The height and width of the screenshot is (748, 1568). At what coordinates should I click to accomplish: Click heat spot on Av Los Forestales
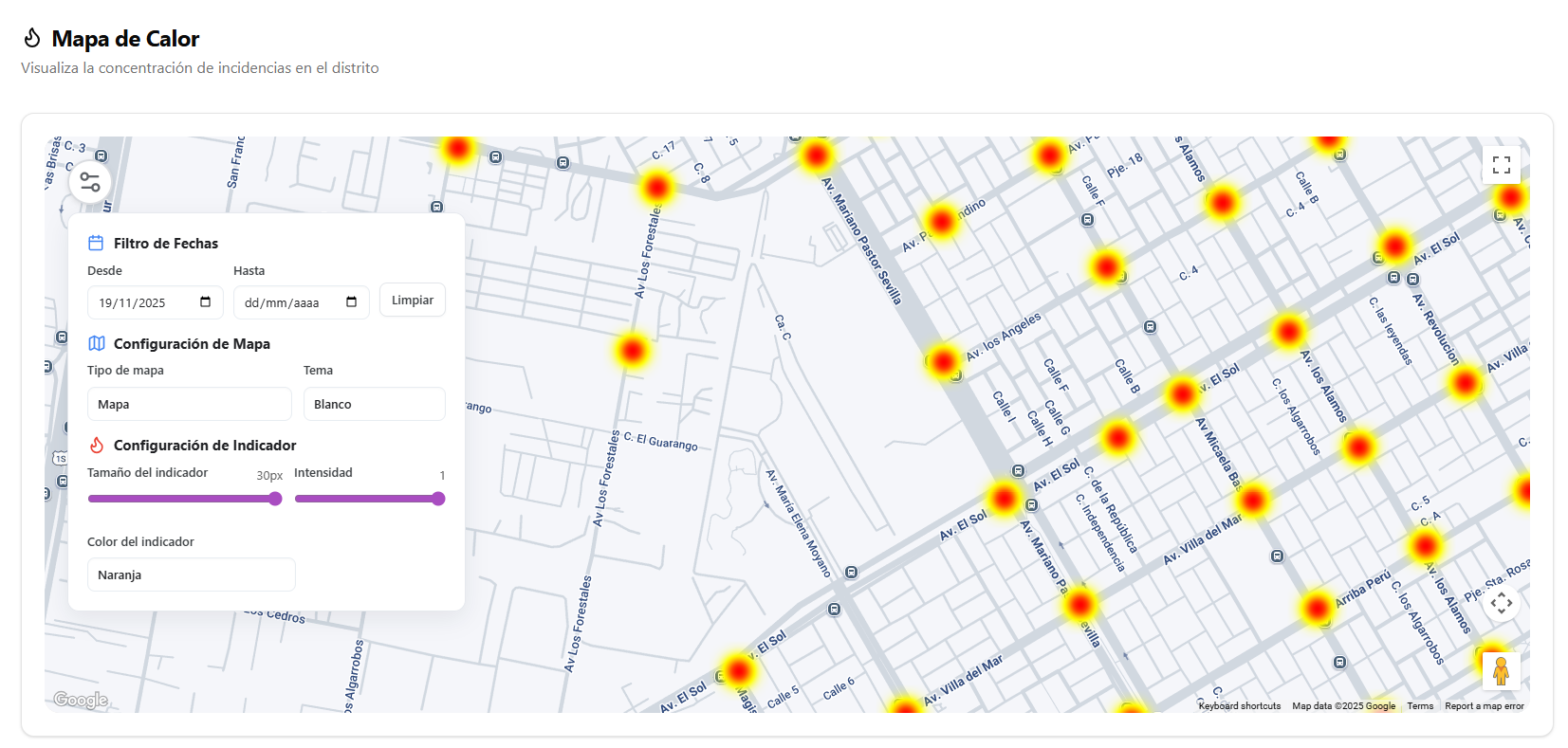[x=632, y=351]
